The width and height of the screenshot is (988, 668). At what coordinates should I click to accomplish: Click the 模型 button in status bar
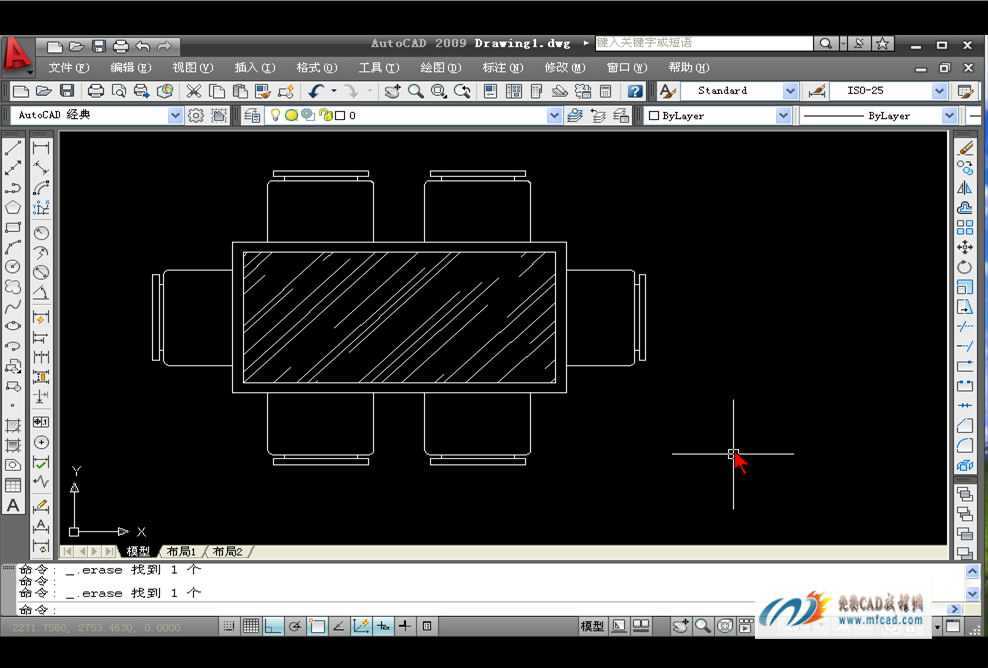[x=593, y=626]
